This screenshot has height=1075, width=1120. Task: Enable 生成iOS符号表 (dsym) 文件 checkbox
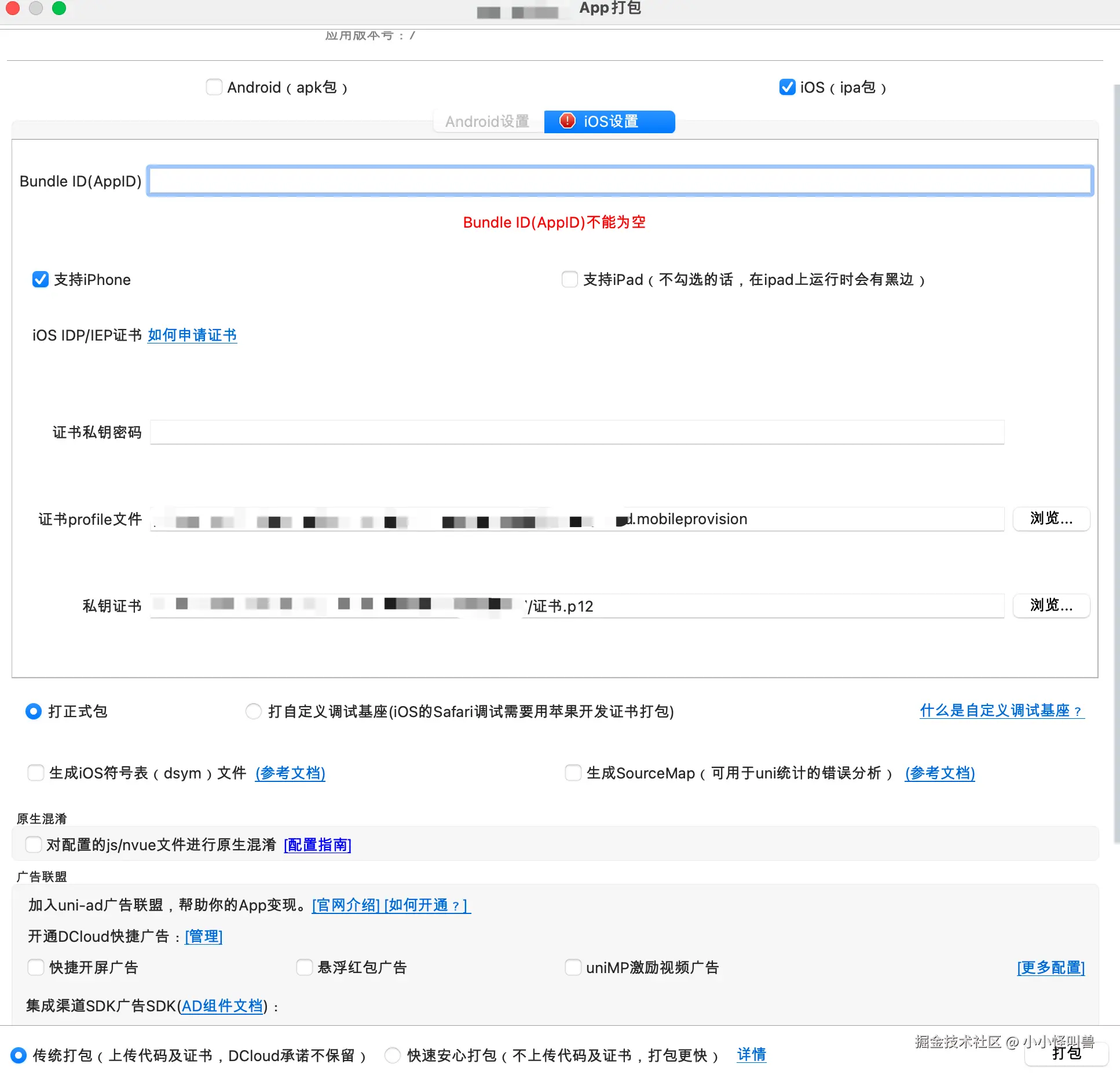tap(36, 773)
